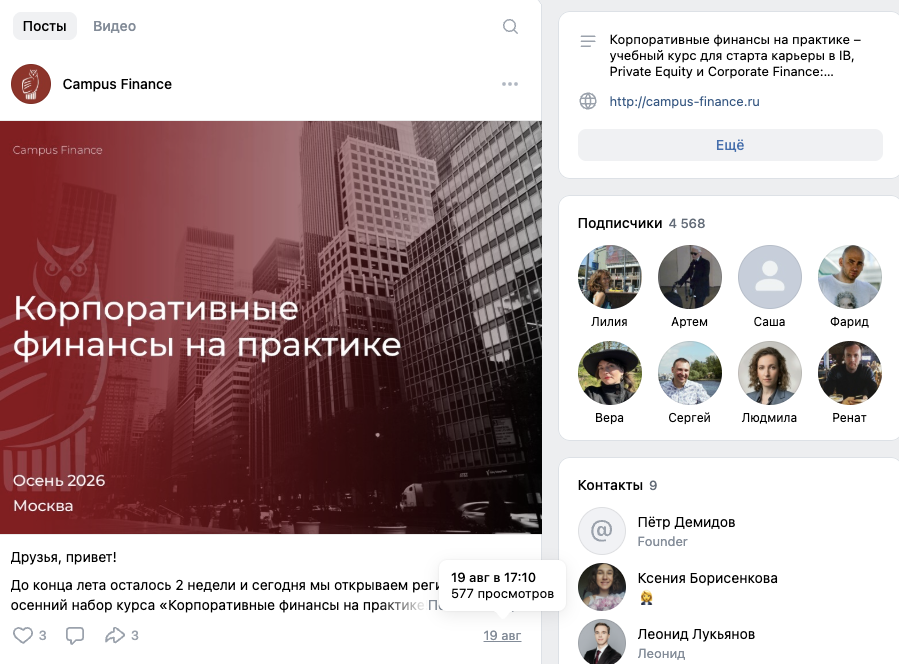Open subscriber Людмила's avatar

click(x=769, y=373)
